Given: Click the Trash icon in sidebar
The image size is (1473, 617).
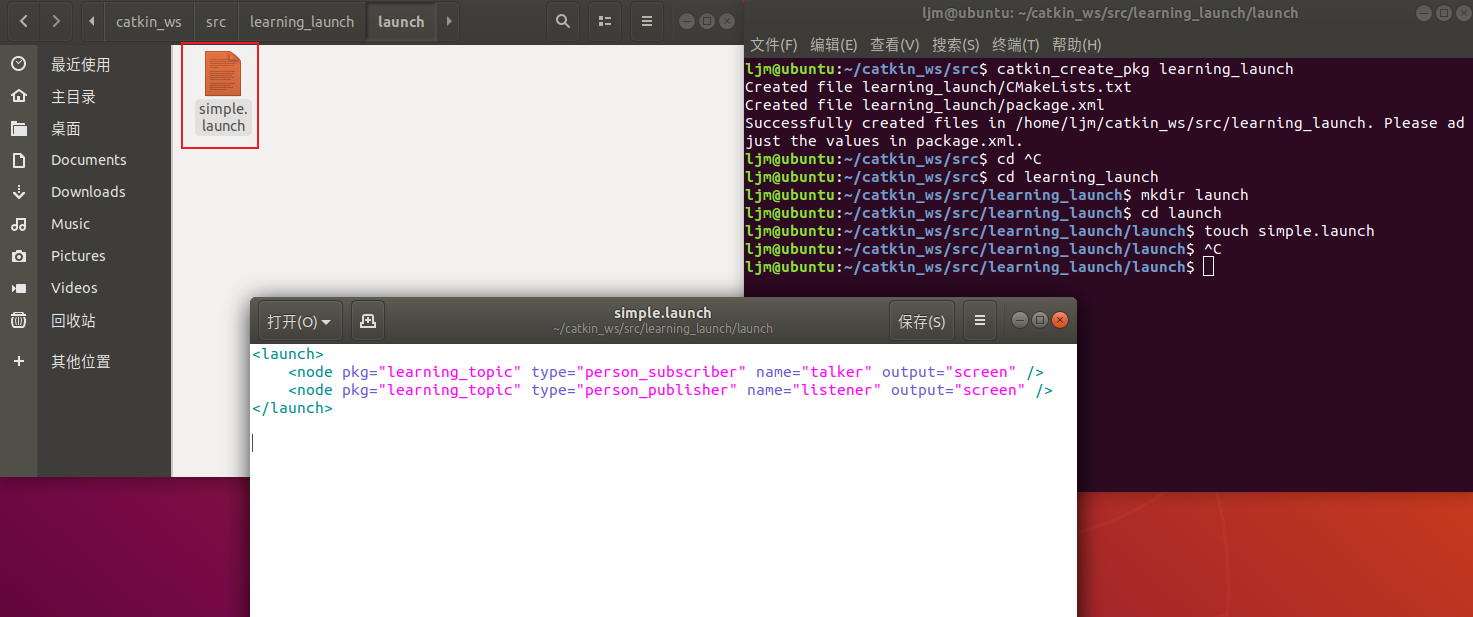Looking at the screenshot, I should [x=18, y=320].
